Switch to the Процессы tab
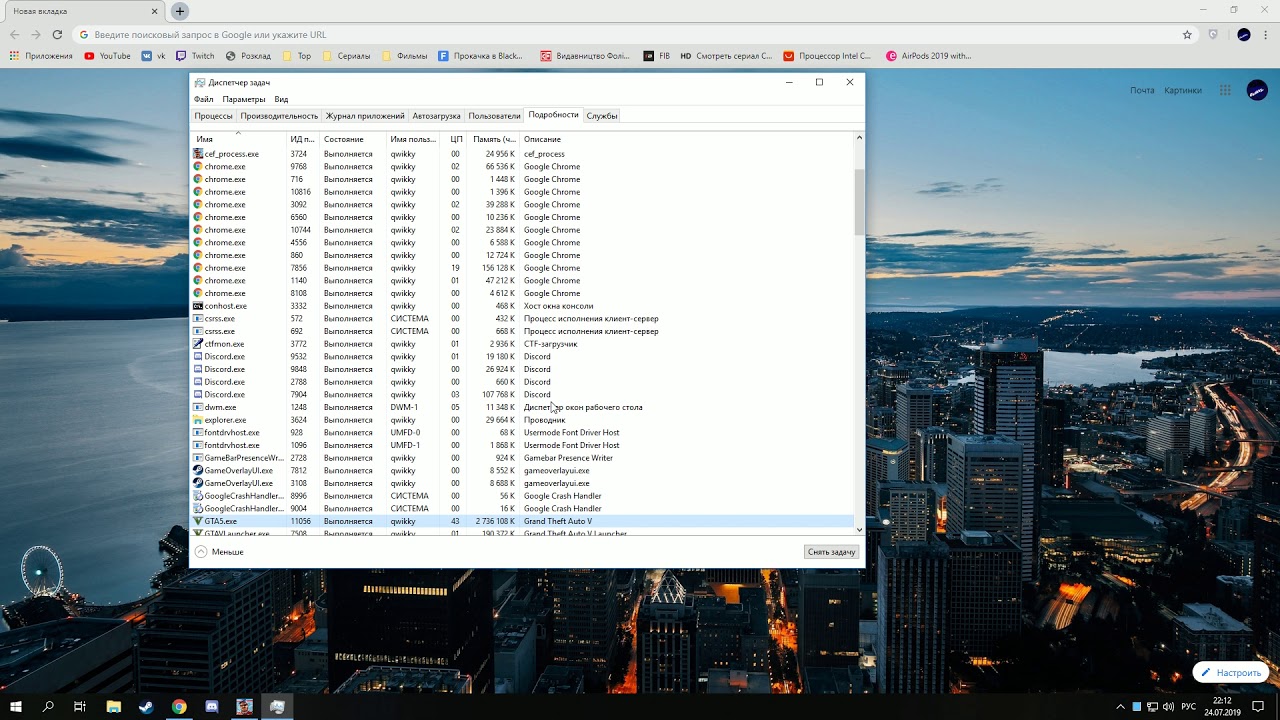 click(x=213, y=116)
